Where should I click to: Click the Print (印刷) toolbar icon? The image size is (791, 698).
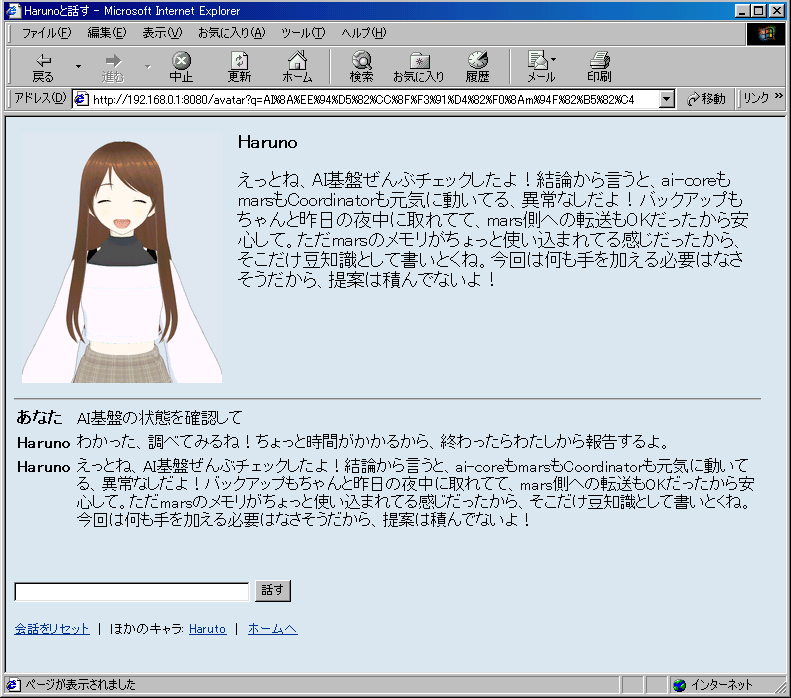pos(599,67)
